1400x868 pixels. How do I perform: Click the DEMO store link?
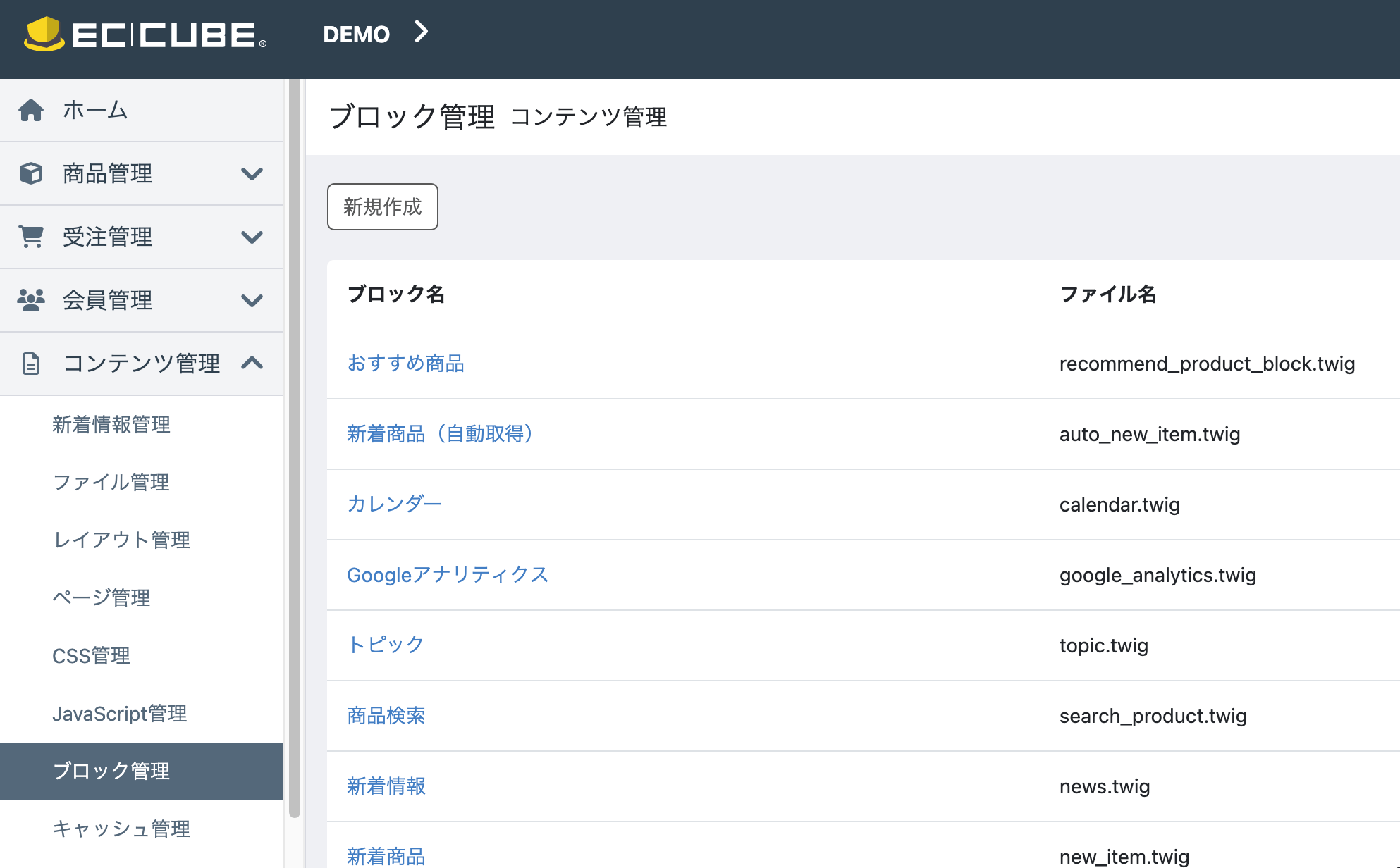pyautogui.click(x=356, y=34)
